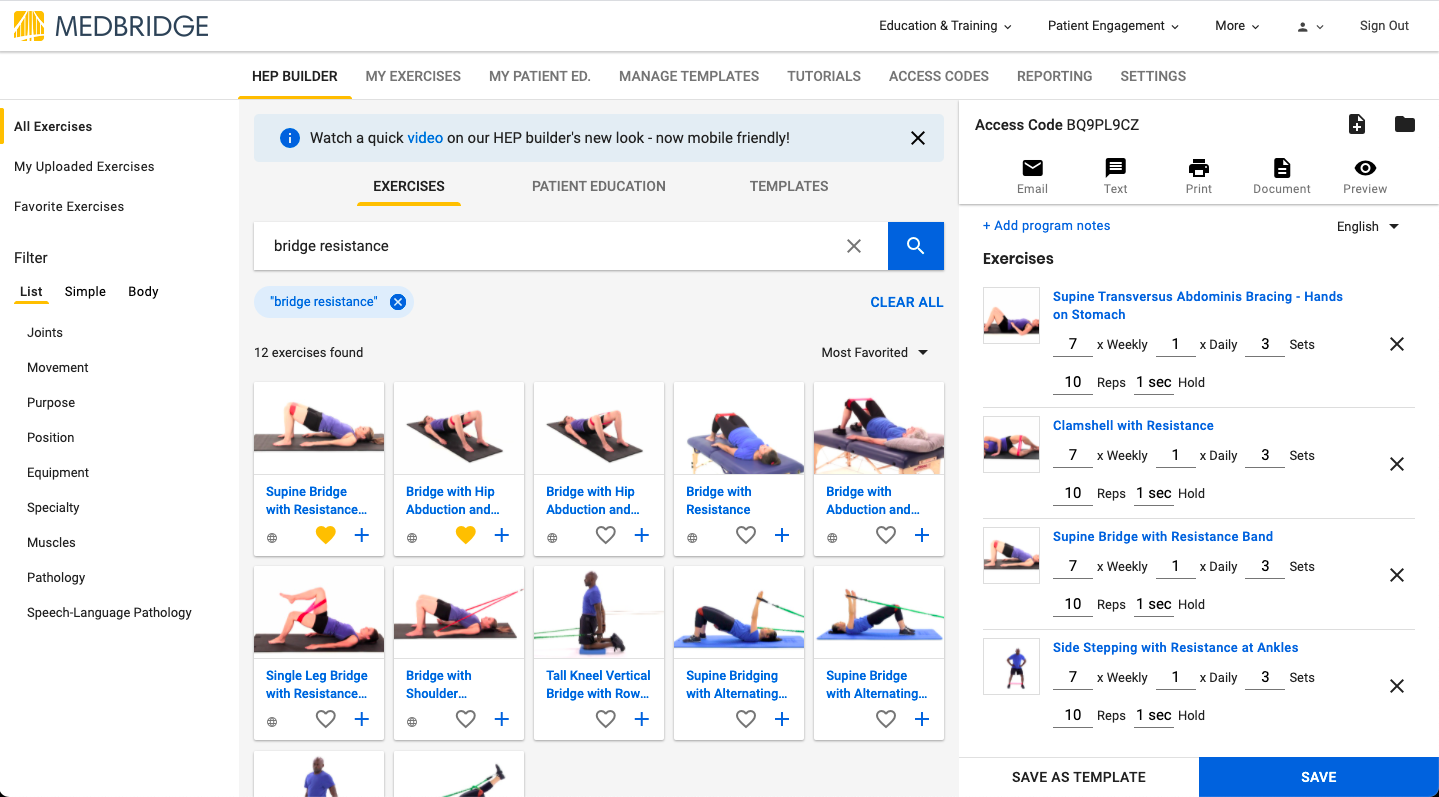Remove Supine Bridge with Resistance Band from program
Image resolution: width=1439 pixels, height=797 pixels.
pyautogui.click(x=1397, y=575)
